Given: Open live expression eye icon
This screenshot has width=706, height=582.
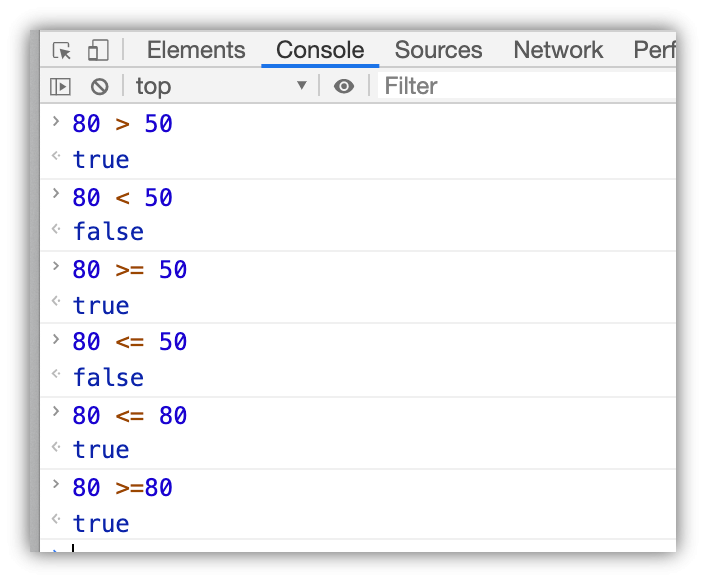Looking at the screenshot, I should [344, 87].
